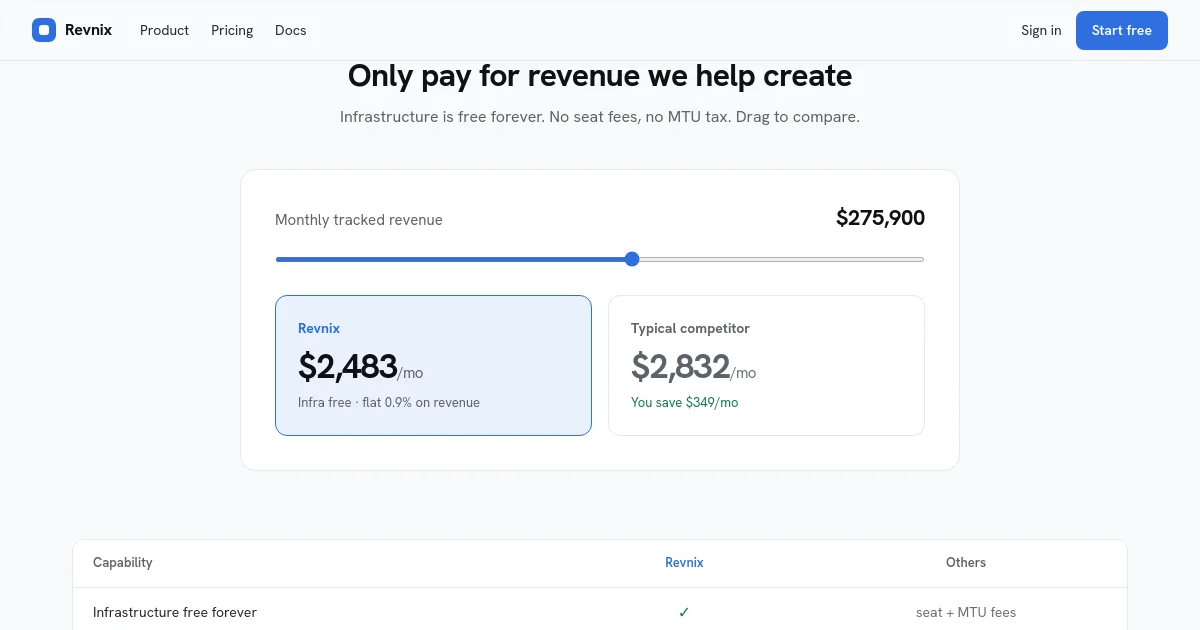Click the Monthly tracked revenue label
This screenshot has height=630, width=1200.
coord(359,220)
